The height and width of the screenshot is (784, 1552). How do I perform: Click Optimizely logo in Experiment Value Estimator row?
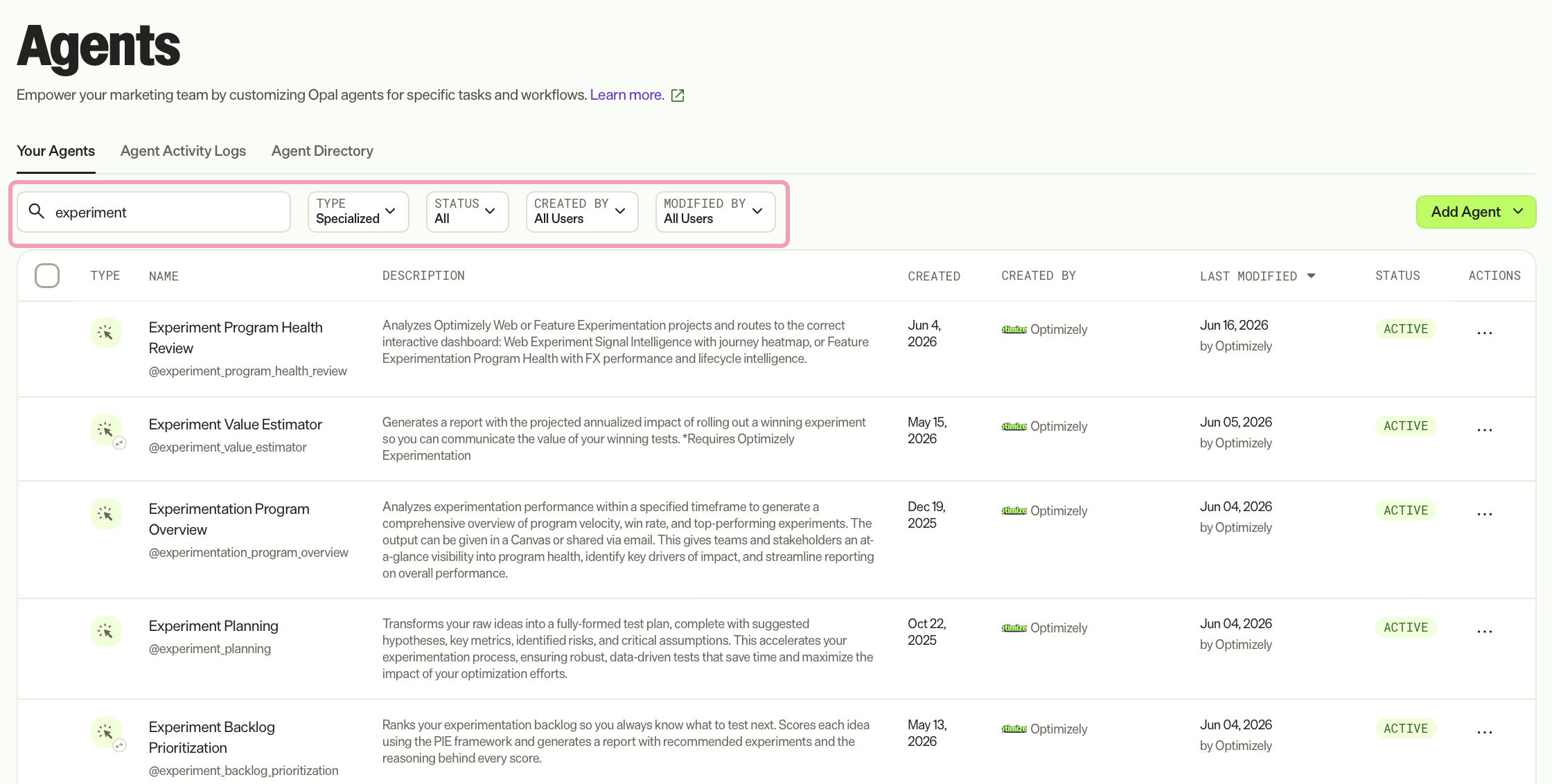point(1014,427)
